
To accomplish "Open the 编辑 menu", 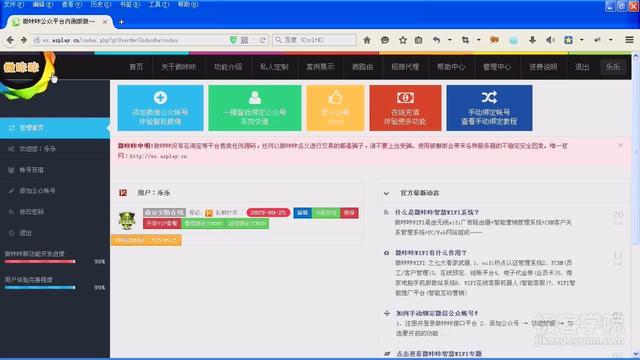I will point(42,4).
